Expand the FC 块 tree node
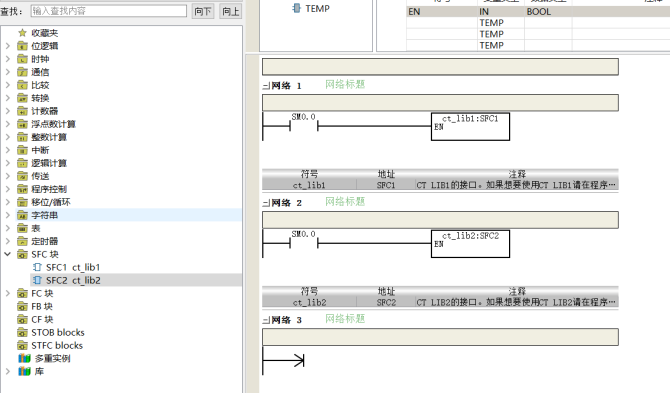The width and height of the screenshot is (671, 394). [x=8, y=293]
